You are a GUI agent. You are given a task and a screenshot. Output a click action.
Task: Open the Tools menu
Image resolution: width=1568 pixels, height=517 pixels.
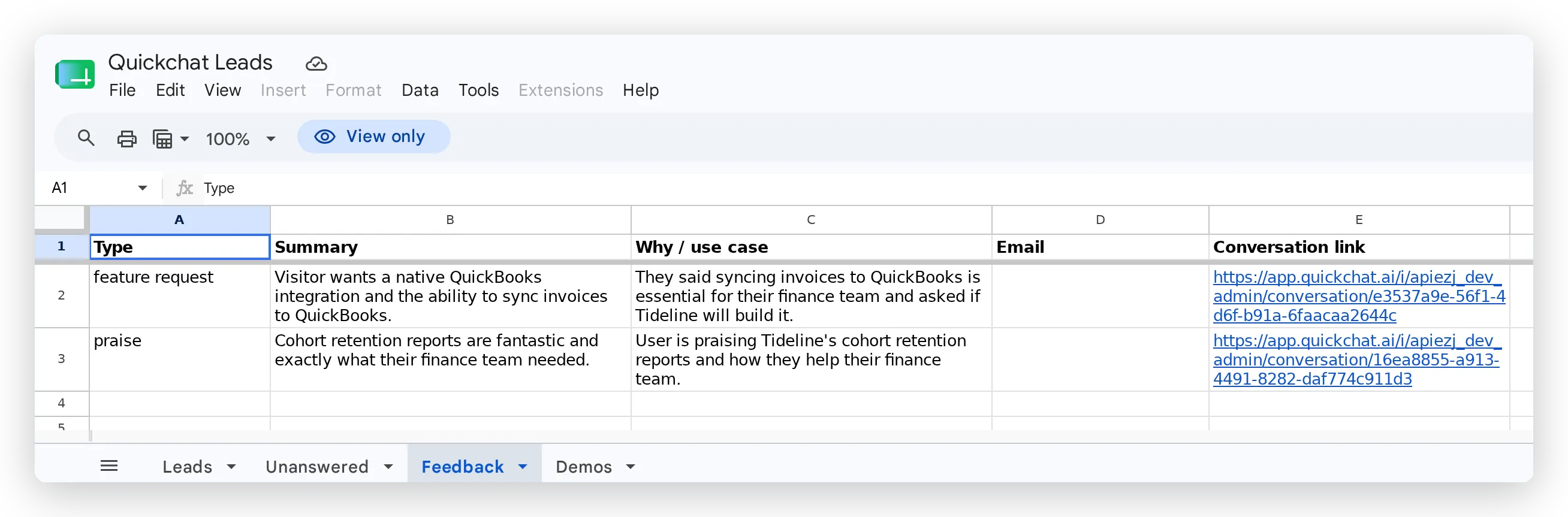[478, 90]
